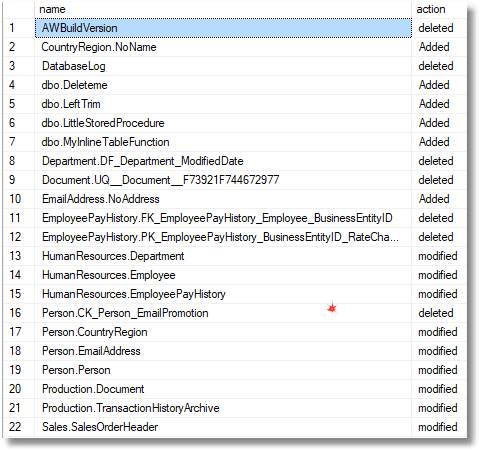The image size is (481, 452).
Task: Select 'modified' action for Person.Person
Action: click(439, 370)
